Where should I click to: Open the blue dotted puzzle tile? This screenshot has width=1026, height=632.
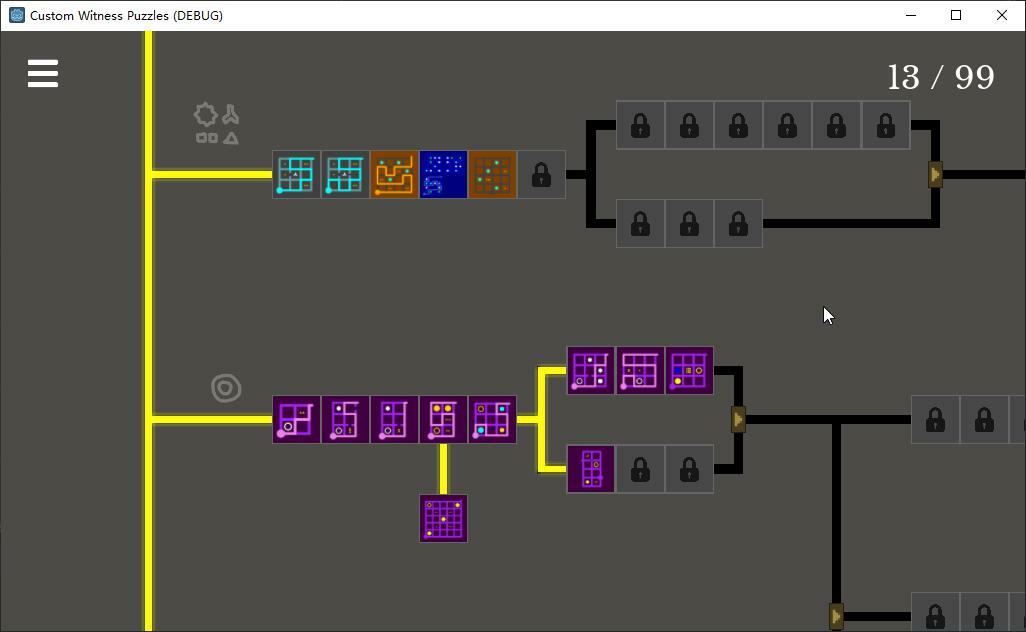444,175
